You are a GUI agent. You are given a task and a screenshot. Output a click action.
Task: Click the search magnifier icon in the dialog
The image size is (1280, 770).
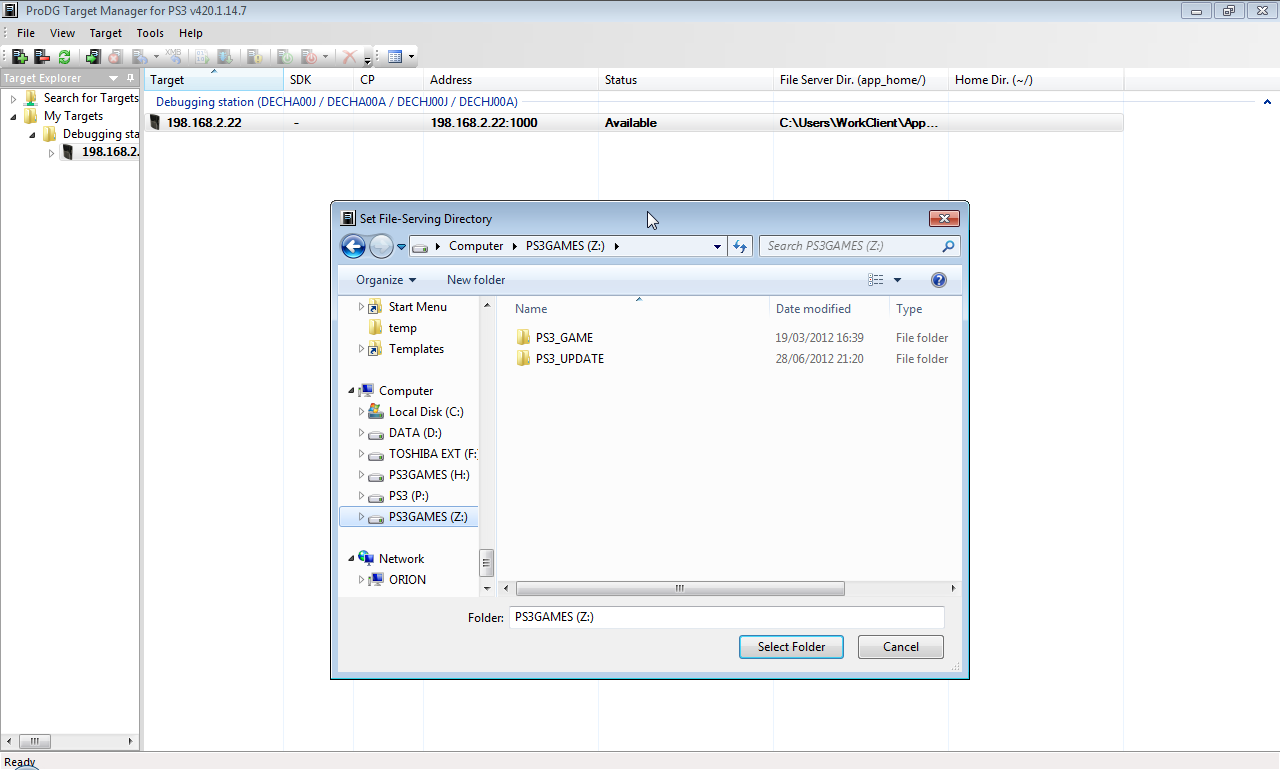pyautogui.click(x=949, y=246)
